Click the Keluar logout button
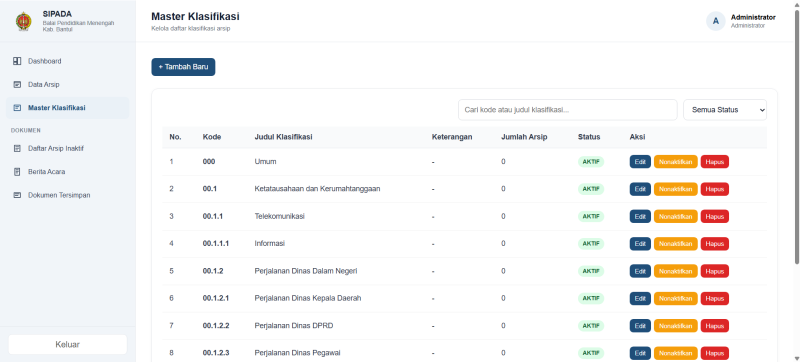 [x=67, y=345]
